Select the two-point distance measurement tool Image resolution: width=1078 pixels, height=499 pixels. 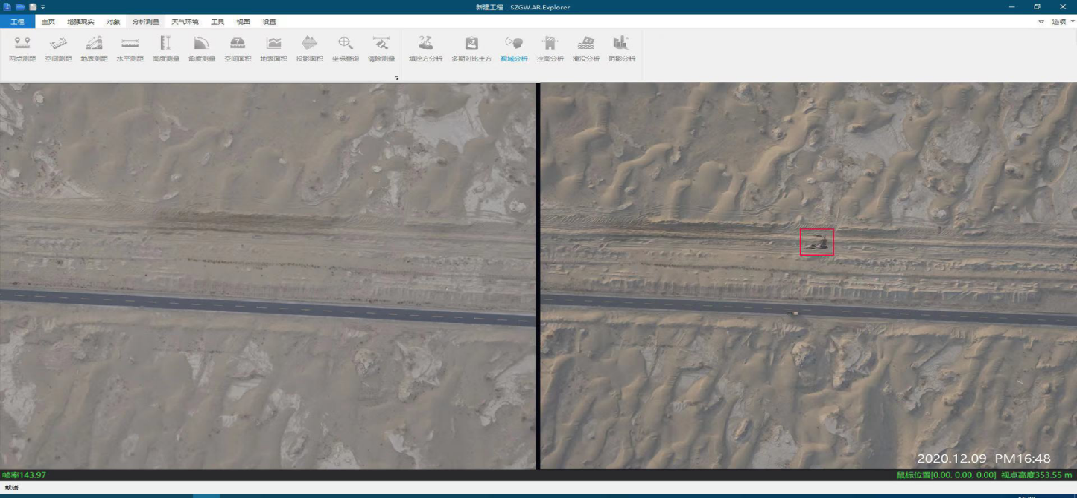click(x=21, y=46)
